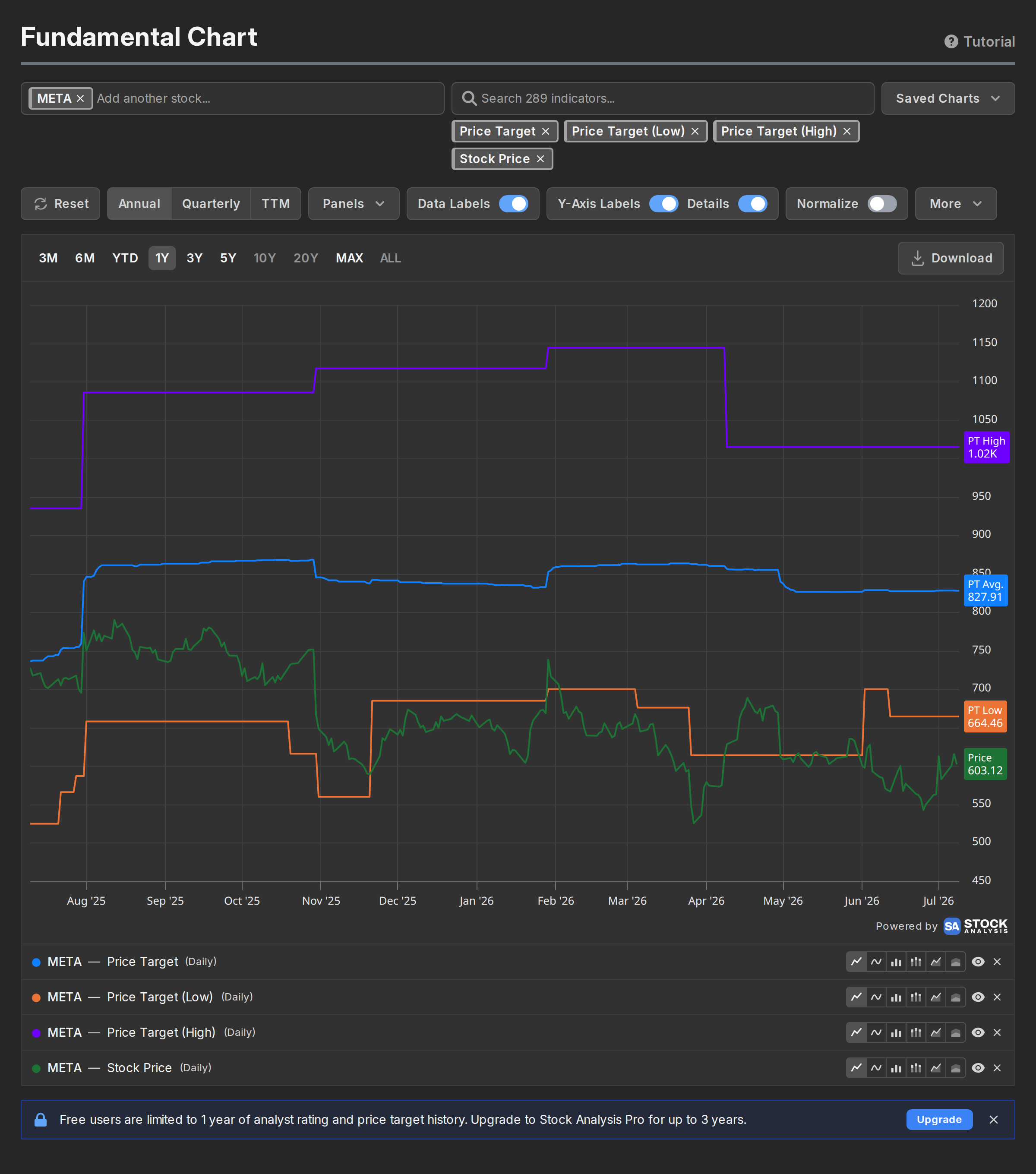Image resolution: width=1036 pixels, height=1174 pixels.
Task: Enable the Normalize switch
Action: (x=882, y=204)
